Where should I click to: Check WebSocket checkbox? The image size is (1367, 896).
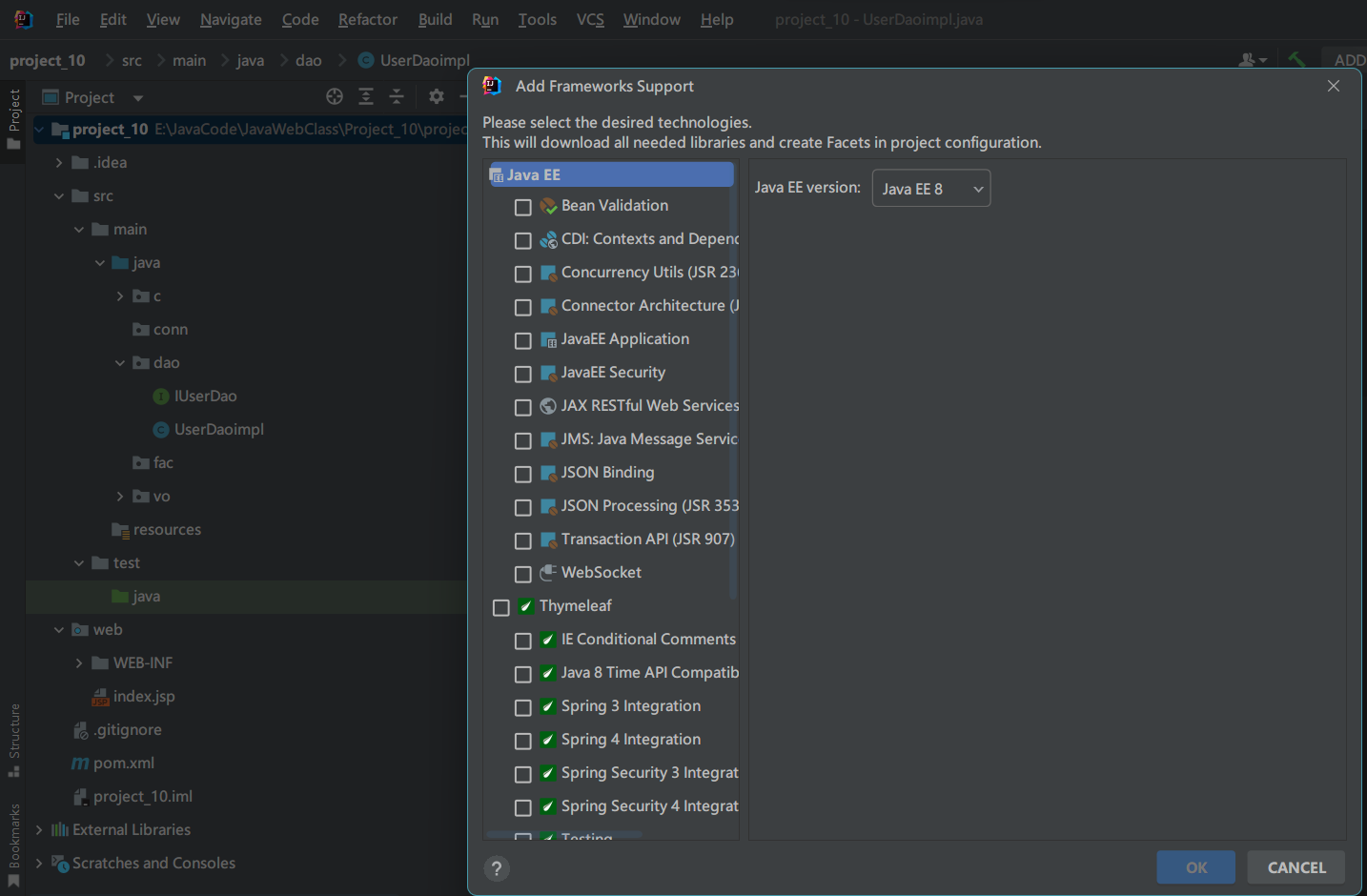tap(522, 574)
